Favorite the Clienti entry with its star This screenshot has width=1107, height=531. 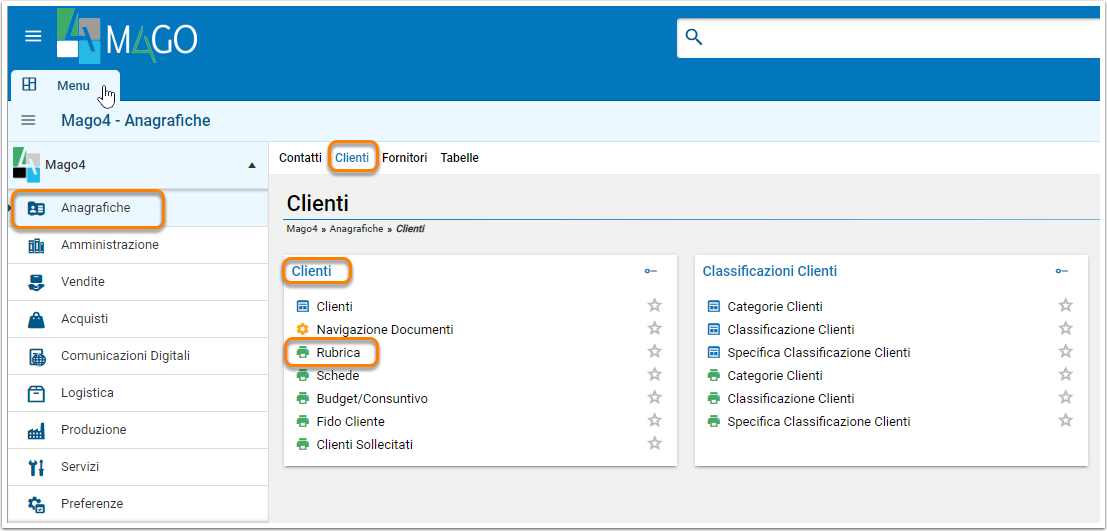654,306
